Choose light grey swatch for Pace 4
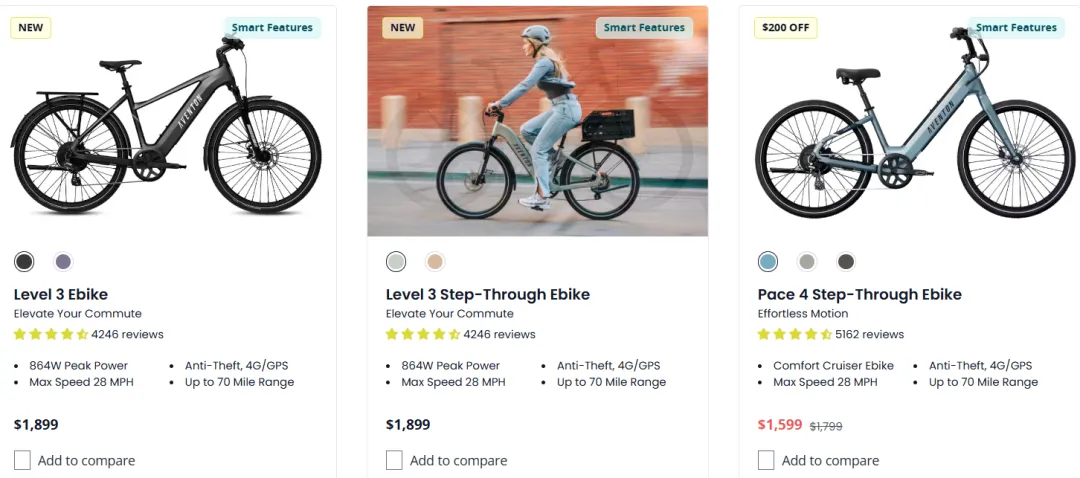The width and height of the screenshot is (1080, 478). coord(807,262)
